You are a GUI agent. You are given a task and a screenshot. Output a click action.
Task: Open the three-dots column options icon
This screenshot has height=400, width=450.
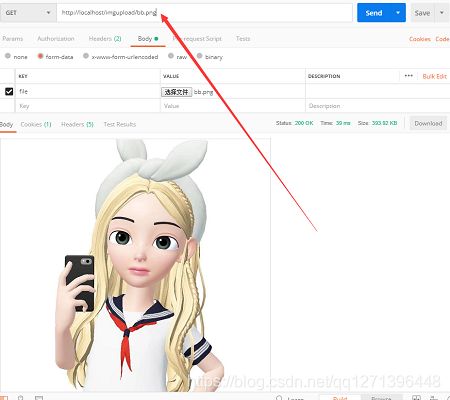tap(409, 76)
